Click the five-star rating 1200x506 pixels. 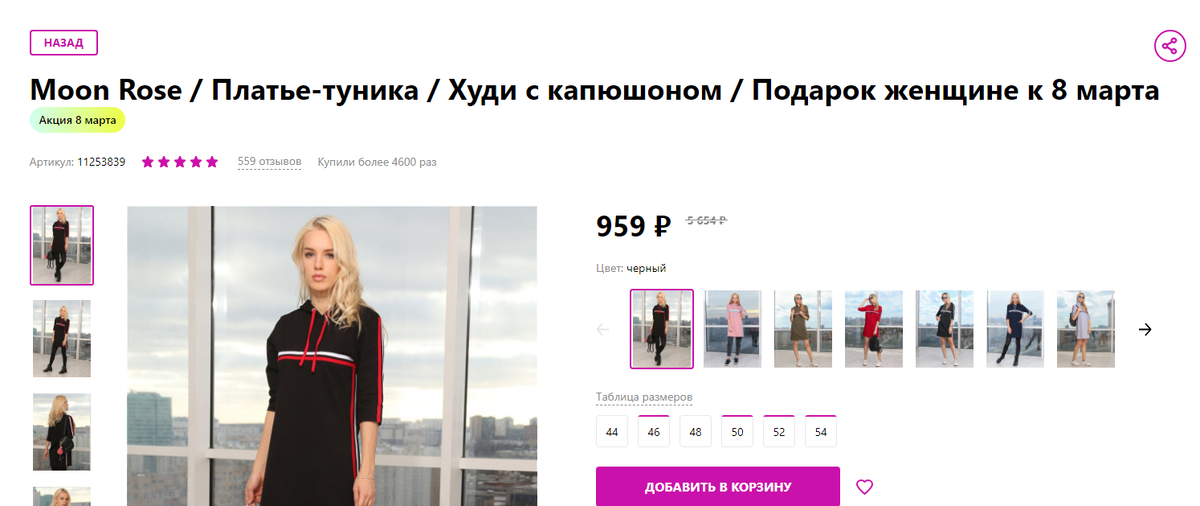point(180,161)
